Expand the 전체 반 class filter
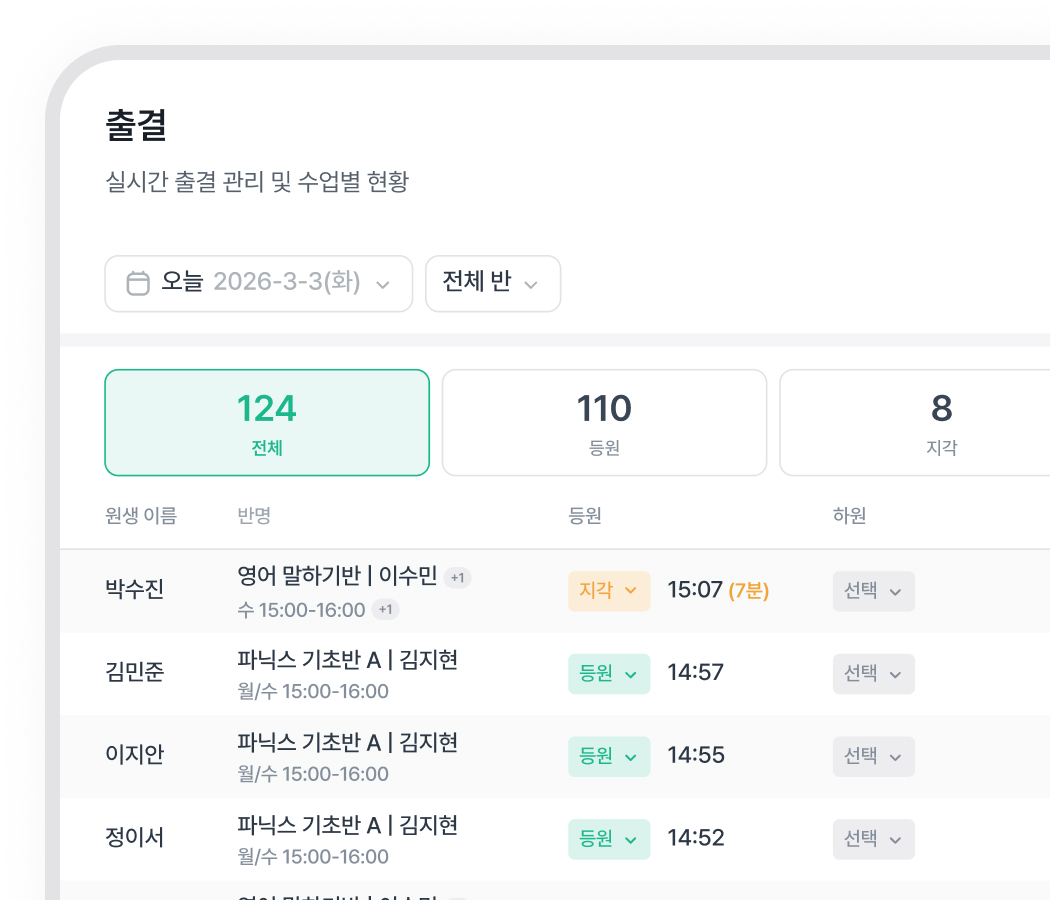This screenshot has height=900, width=1050. [492, 283]
